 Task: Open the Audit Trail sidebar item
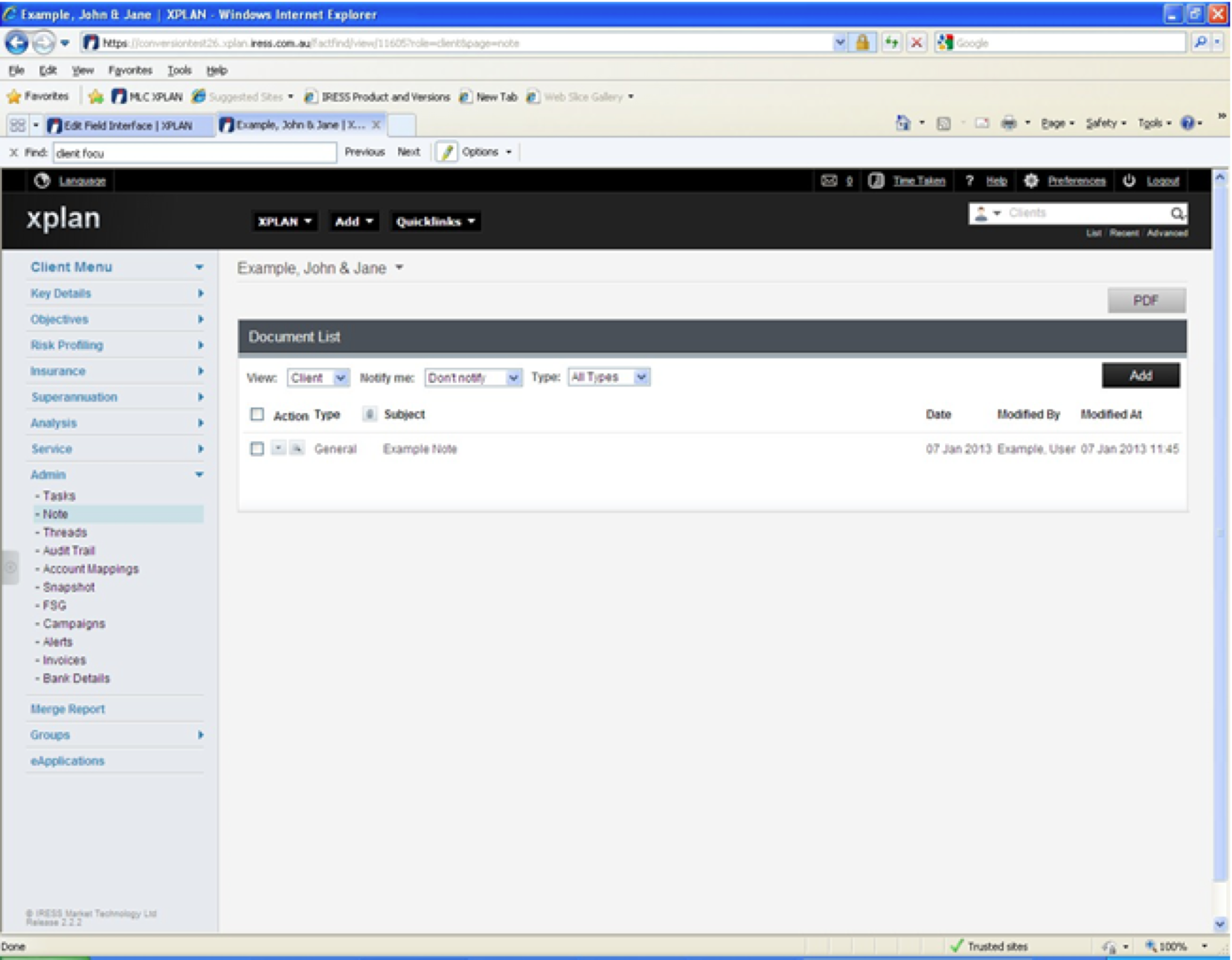point(69,551)
